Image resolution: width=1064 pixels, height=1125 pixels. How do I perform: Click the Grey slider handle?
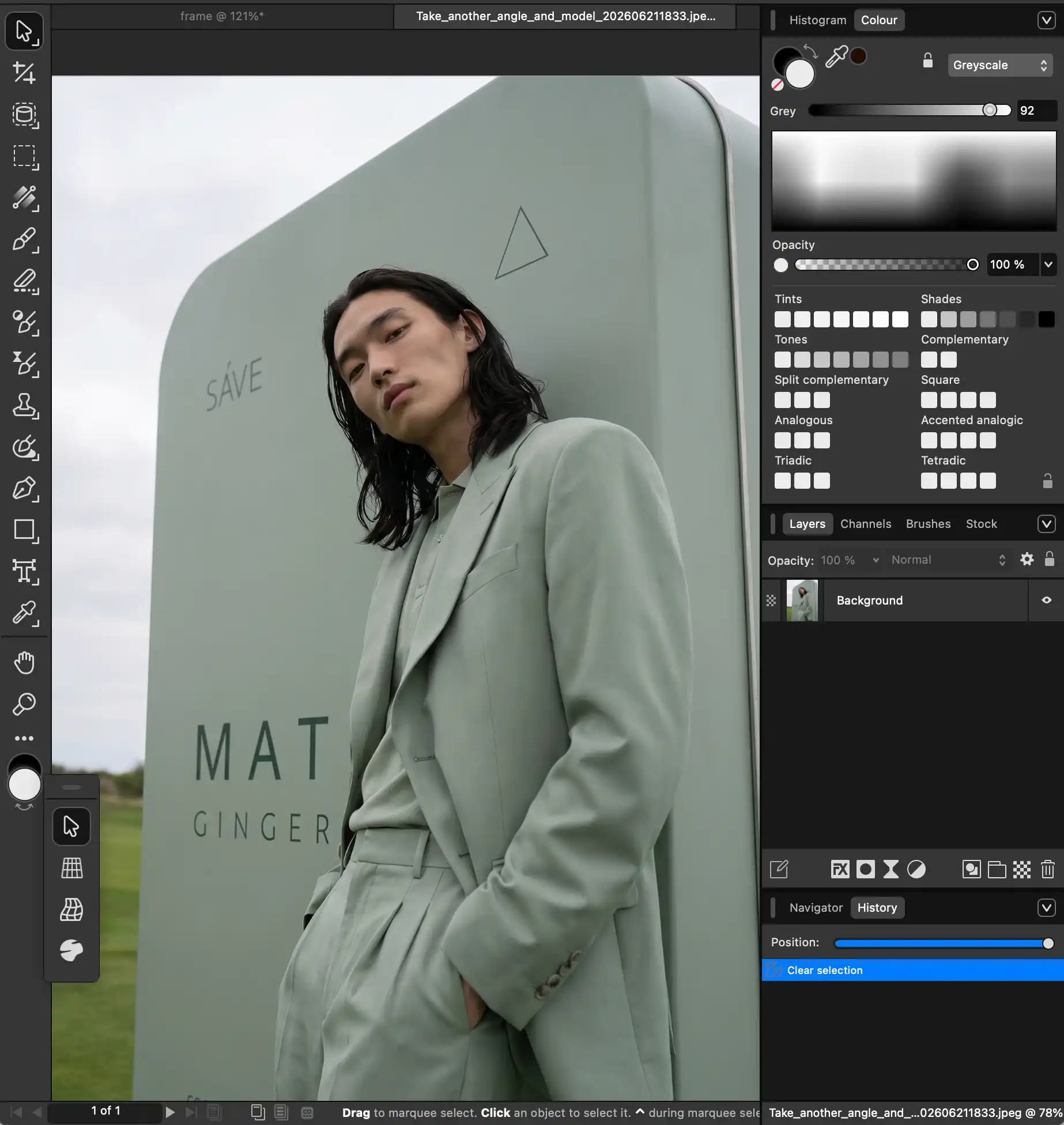(x=990, y=110)
